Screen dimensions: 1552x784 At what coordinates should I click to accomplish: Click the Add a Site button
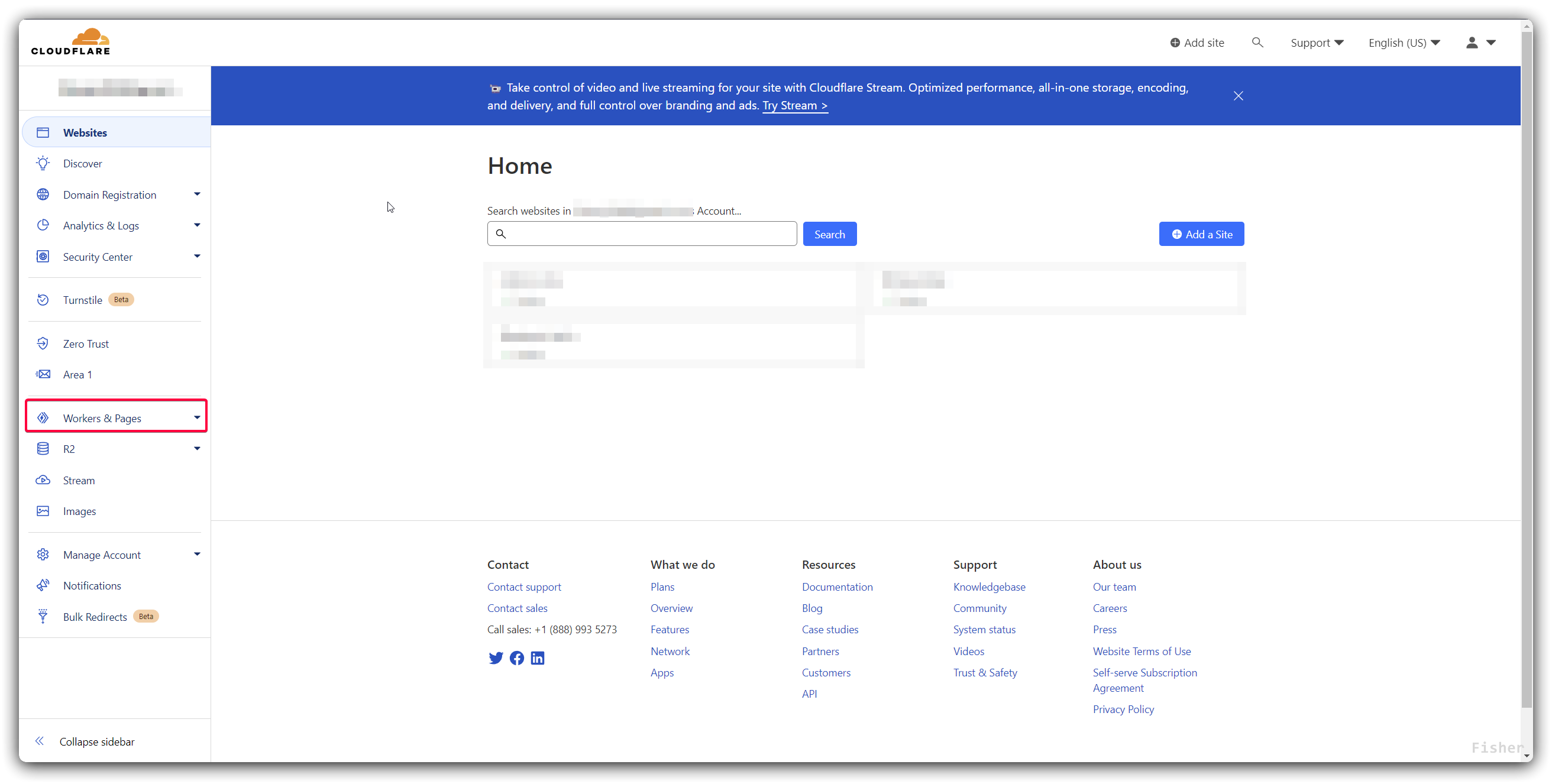(x=1202, y=234)
